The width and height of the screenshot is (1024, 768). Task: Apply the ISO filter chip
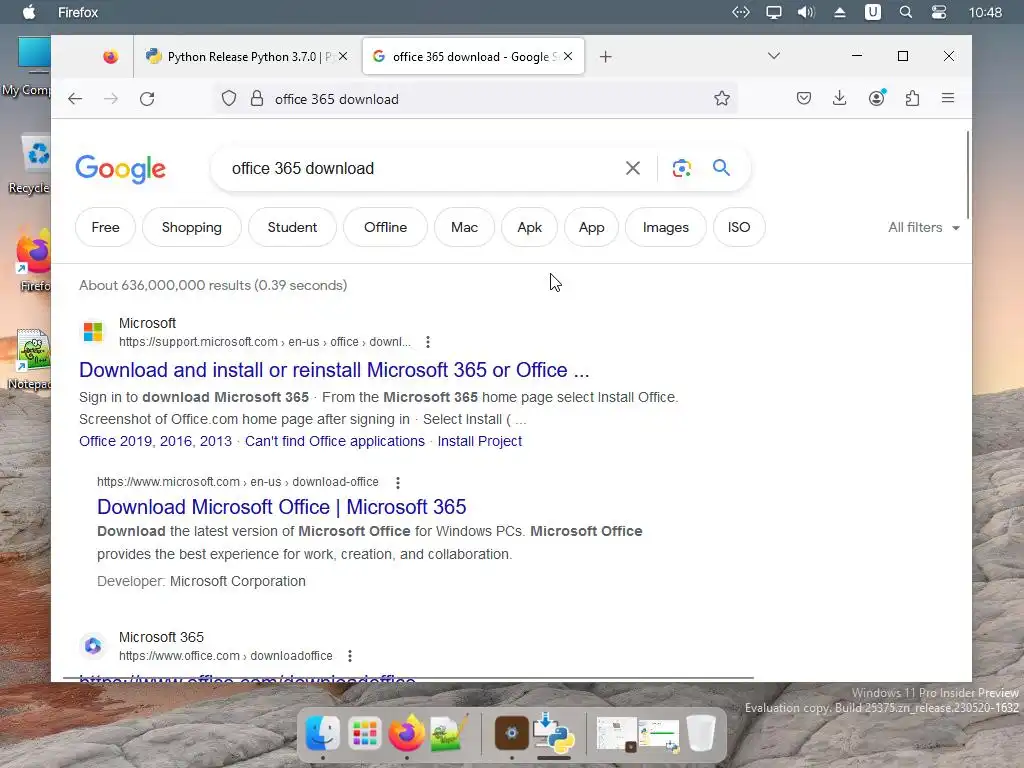(739, 227)
